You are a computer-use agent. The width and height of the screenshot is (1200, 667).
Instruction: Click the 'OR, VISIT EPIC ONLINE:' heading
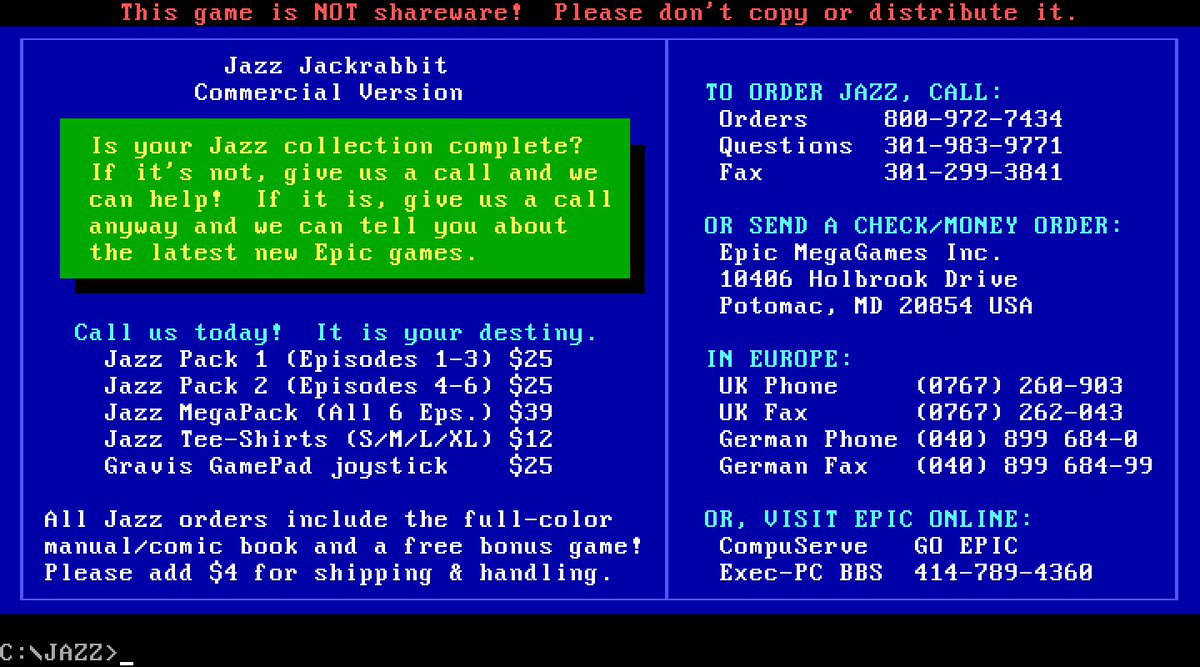868,519
